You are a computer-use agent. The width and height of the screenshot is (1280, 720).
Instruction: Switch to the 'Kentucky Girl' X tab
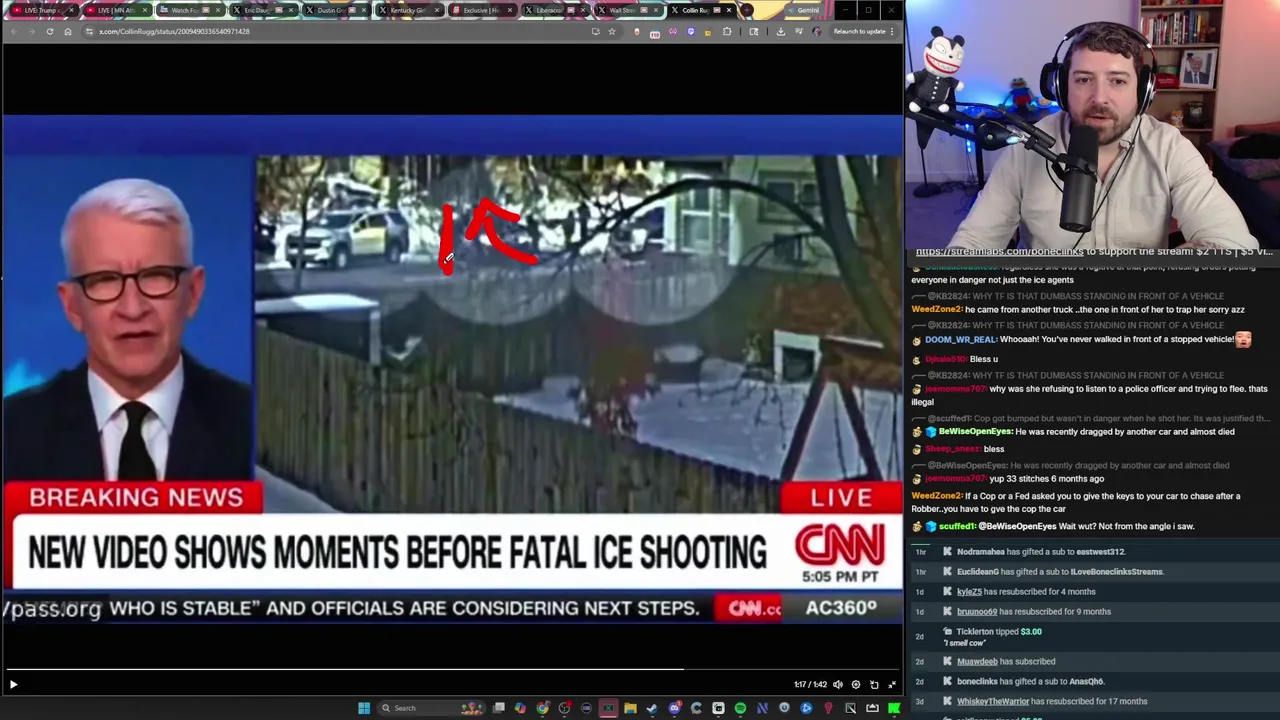point(409,10)
